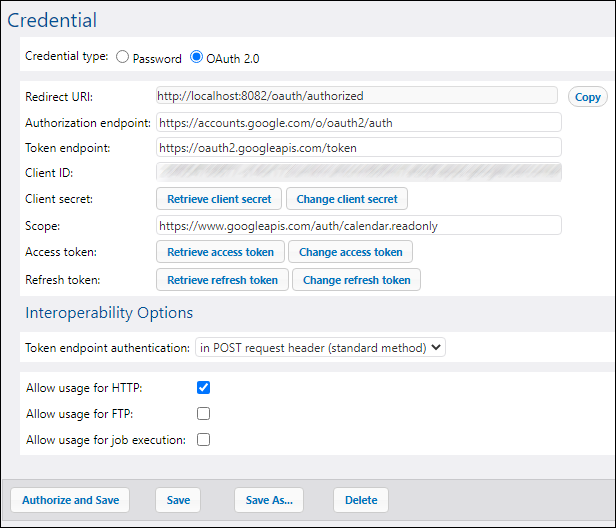Viewport: 616px width, 528px height.
Task: Delete the credential
Action: pos(360,500)
